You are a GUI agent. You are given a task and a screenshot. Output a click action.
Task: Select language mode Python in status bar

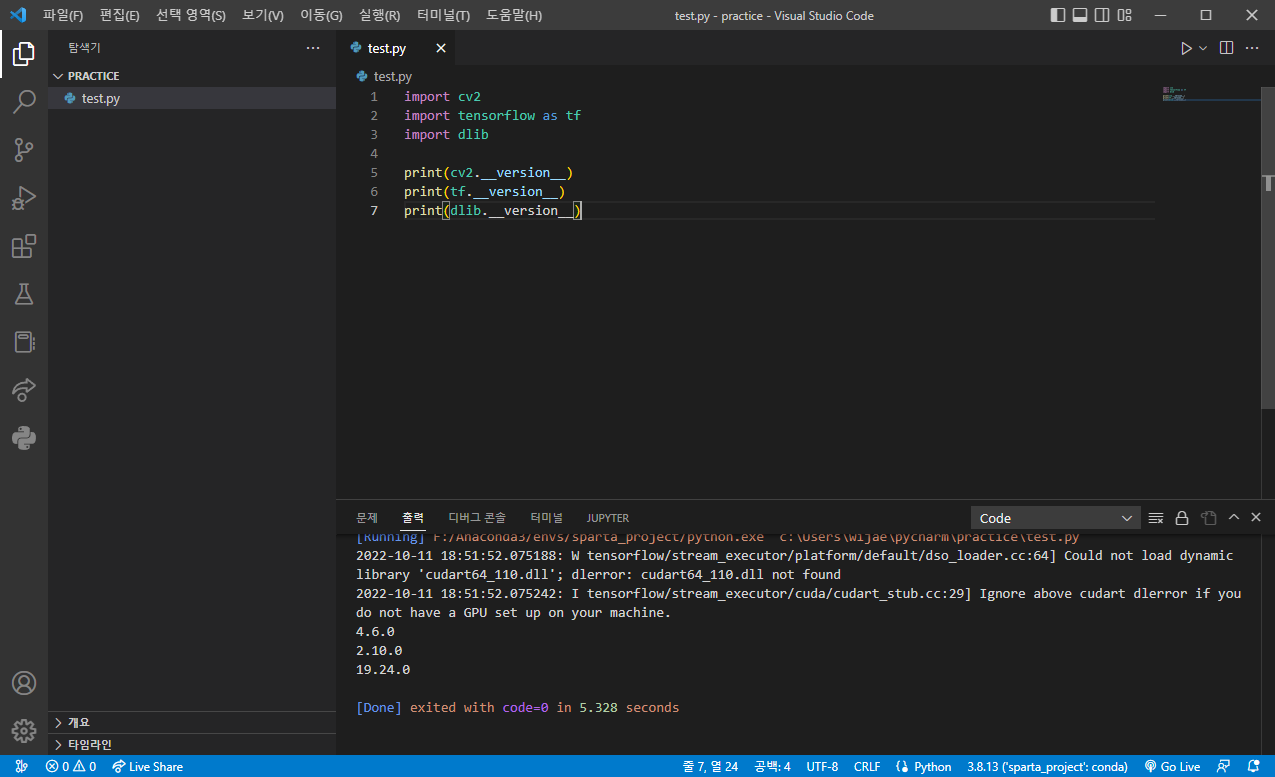924,766
